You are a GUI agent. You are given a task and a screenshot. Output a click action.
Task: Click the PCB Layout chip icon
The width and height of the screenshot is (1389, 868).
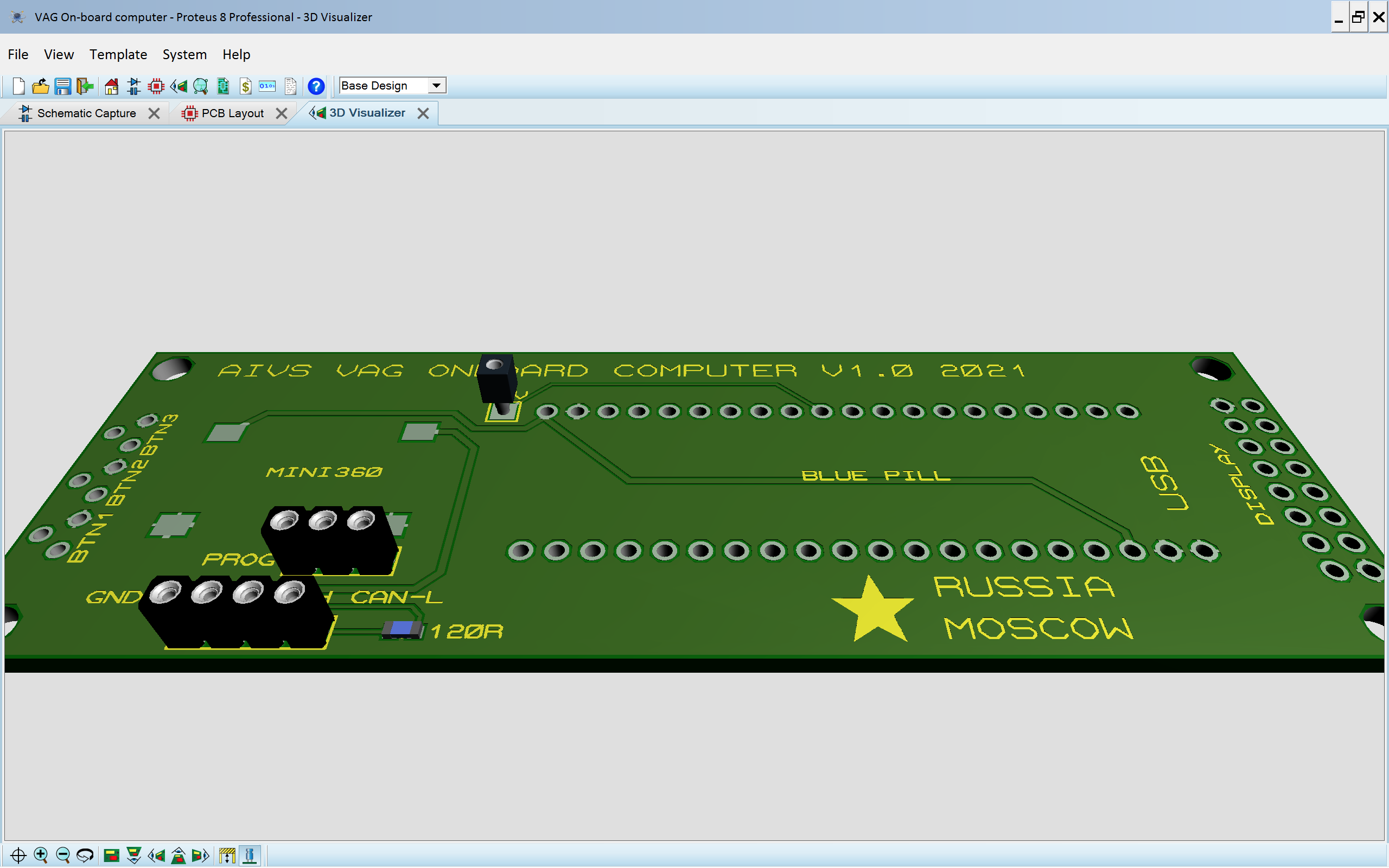tap(156, 86)
